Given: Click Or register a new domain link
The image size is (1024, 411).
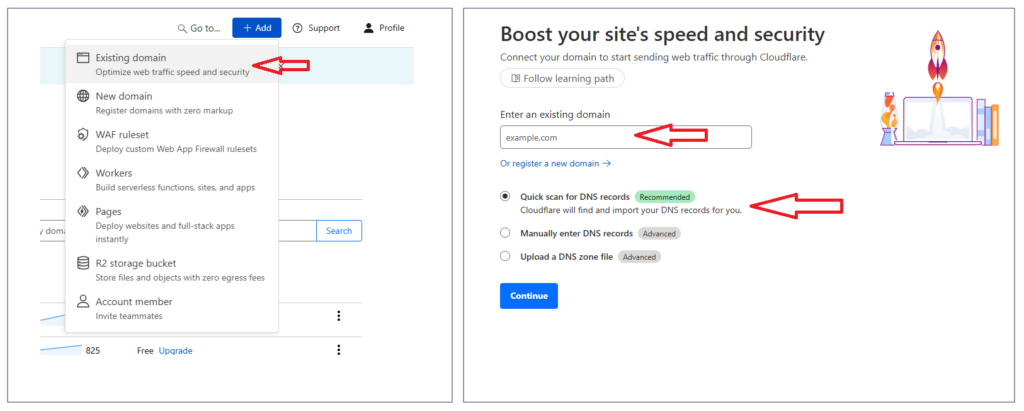Looking at the screenshot, I should click(x=555, y=163).
